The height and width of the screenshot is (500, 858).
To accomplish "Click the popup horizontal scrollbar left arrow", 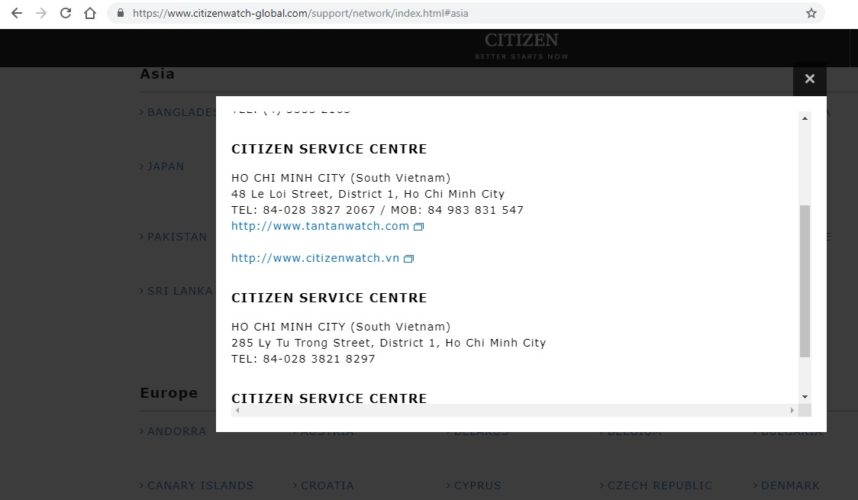I will pyautogui.click(x=237, y=410).
